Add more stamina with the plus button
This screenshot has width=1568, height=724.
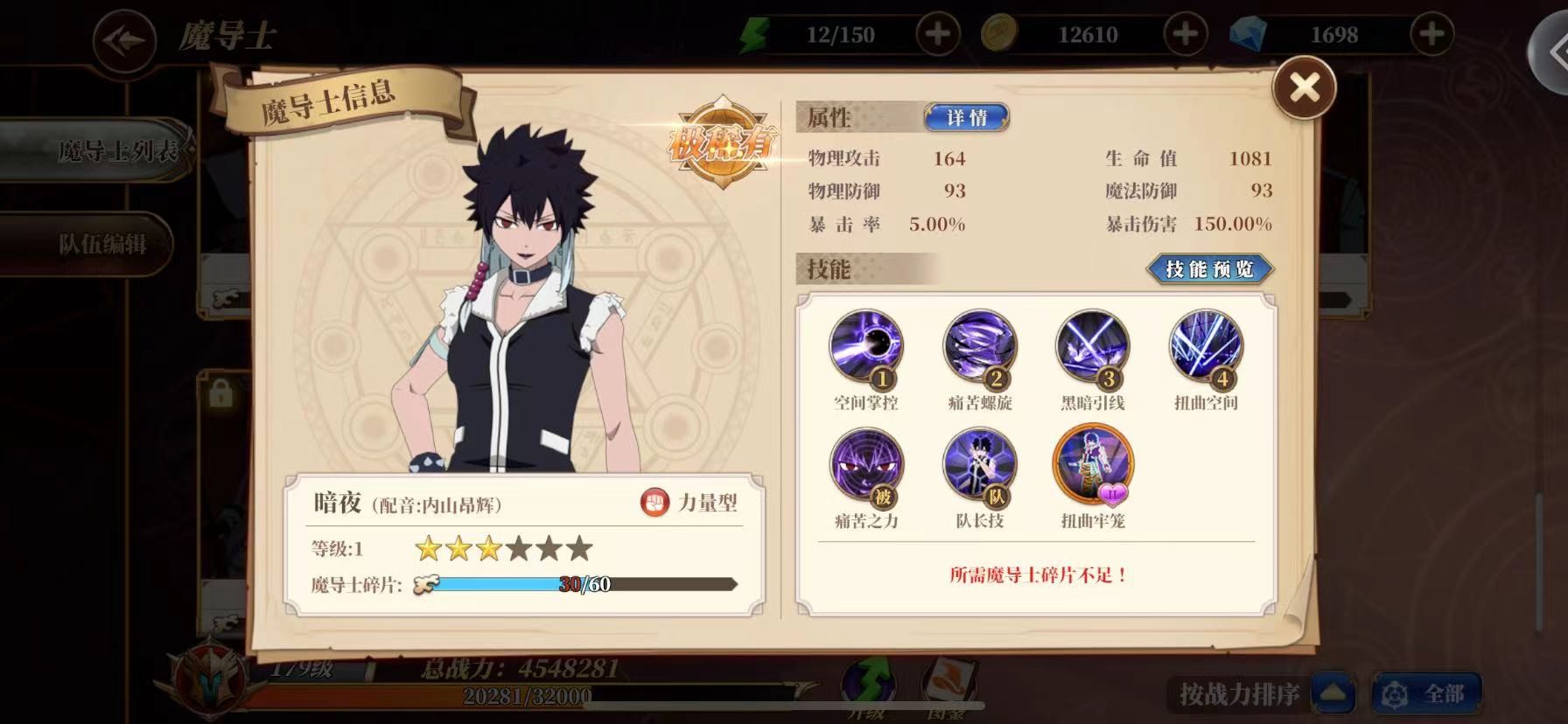[x=938, y=35]
